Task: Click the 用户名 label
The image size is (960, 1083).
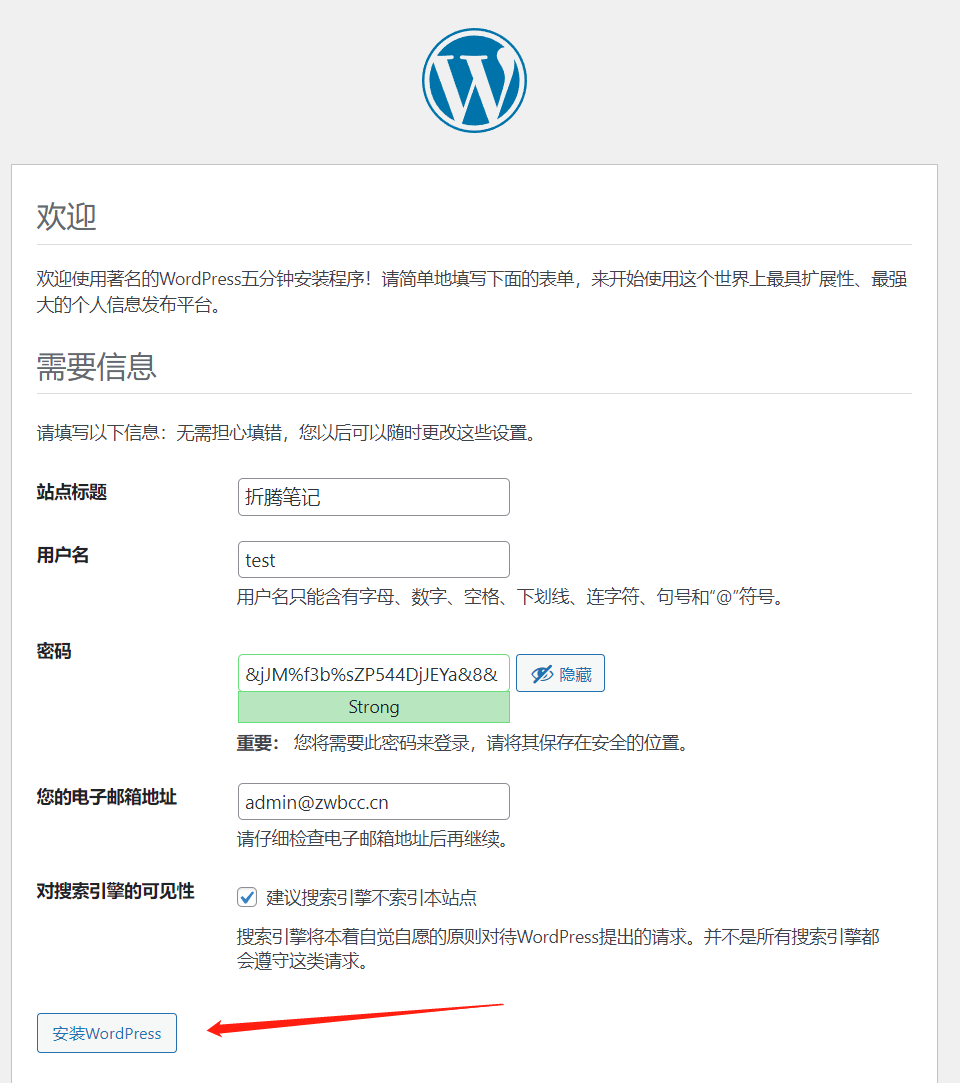Action: pos(63,555)
